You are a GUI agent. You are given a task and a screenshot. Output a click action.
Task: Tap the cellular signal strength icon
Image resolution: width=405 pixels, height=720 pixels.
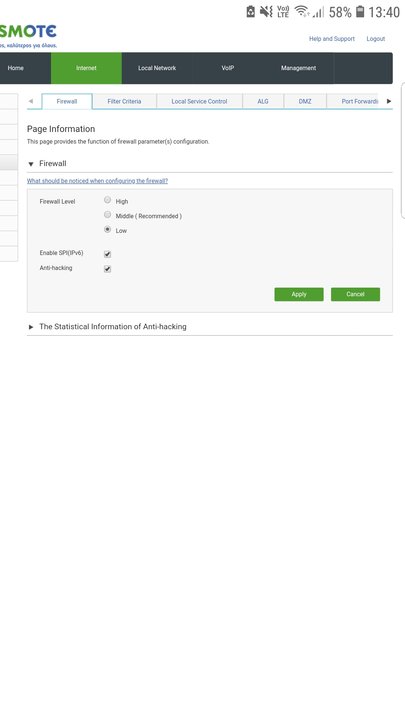318,12
